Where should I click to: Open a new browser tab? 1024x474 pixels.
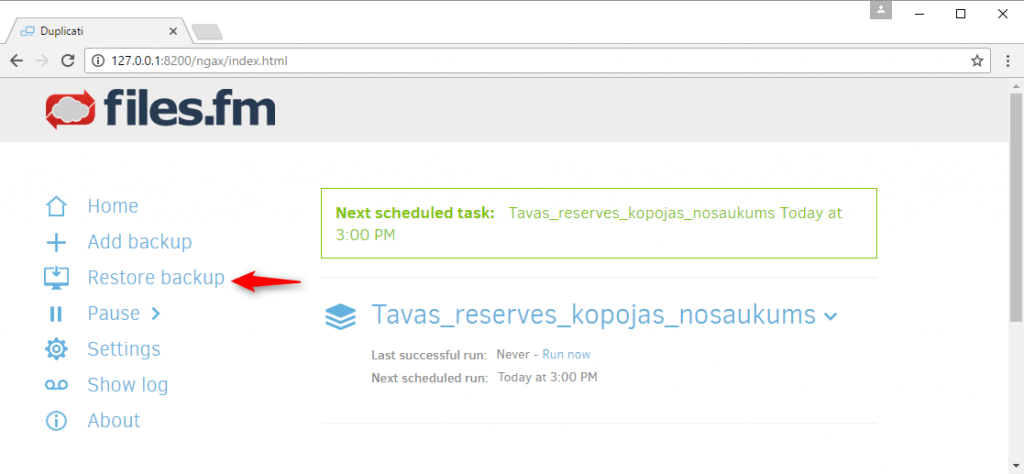[x=207, y=31]
